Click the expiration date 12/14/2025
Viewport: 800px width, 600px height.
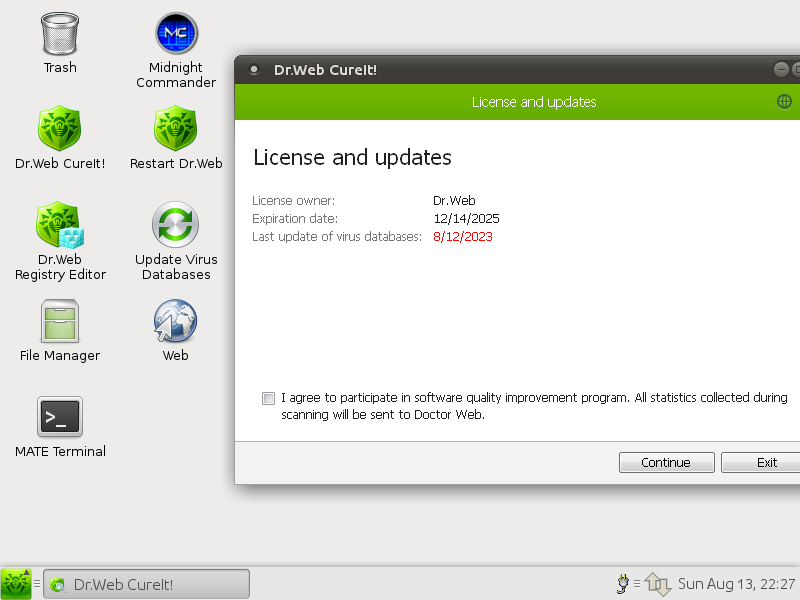click(466, 219)
